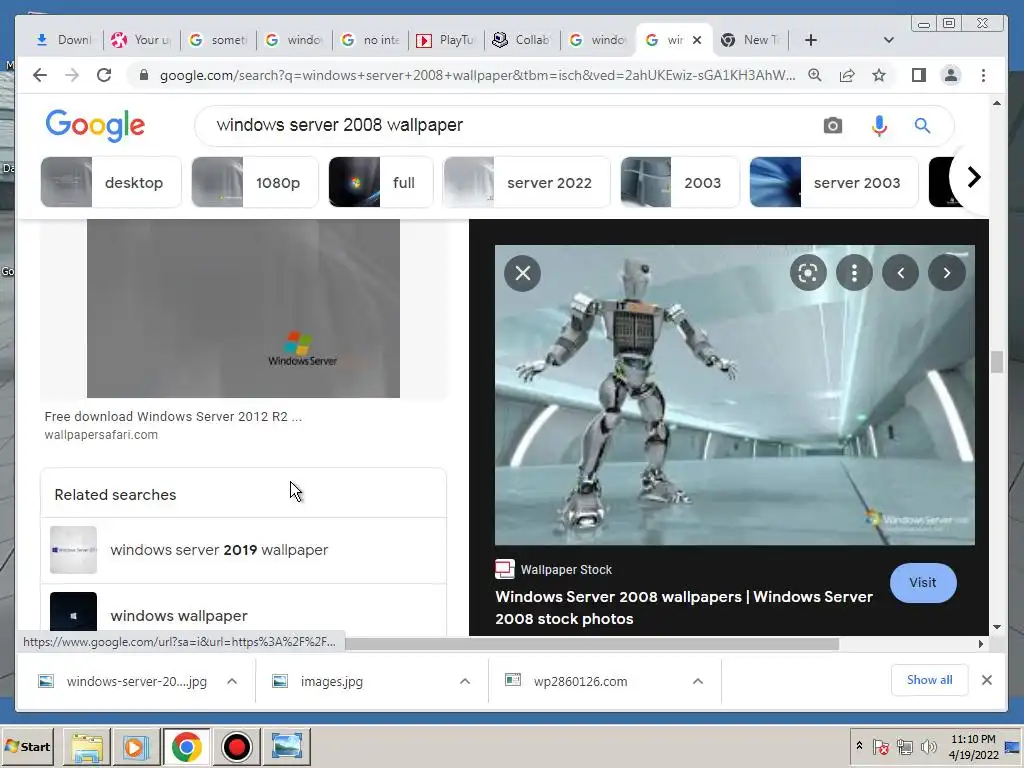Click the robot wallpaper preview image
This screenshot has height=768, width=1024.
pyautogui.click(x=735, y=395)
